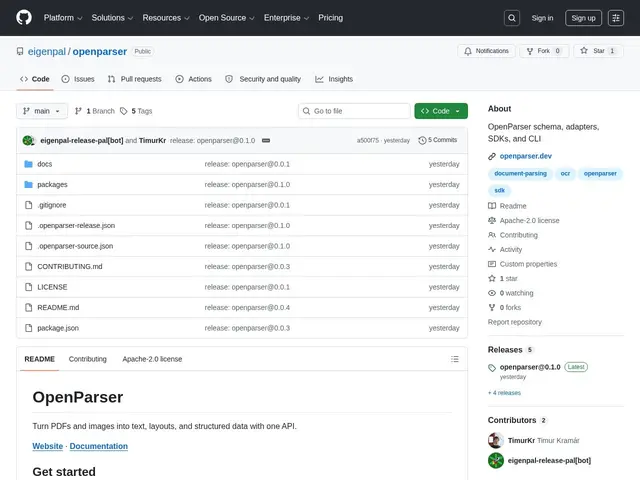
Task: Click the fork icon beside 0 forks
Action: coord(492,307)
